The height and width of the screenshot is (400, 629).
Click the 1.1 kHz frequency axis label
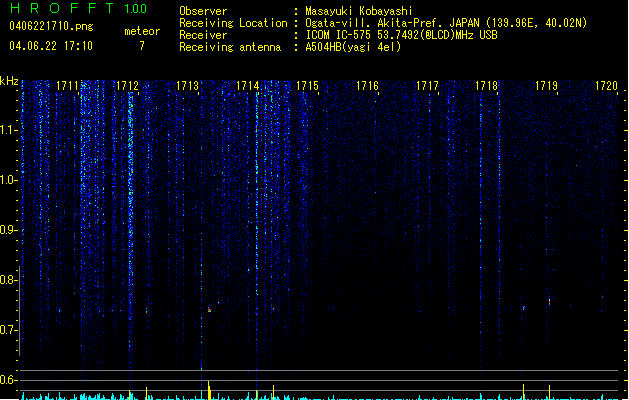pos(8,130)
